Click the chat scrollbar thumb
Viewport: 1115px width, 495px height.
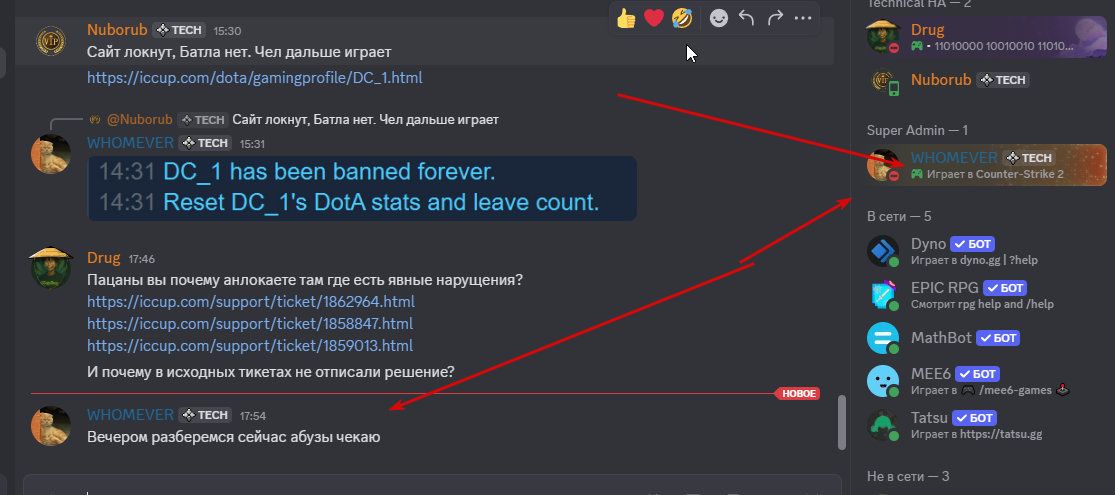pos(843,422)
